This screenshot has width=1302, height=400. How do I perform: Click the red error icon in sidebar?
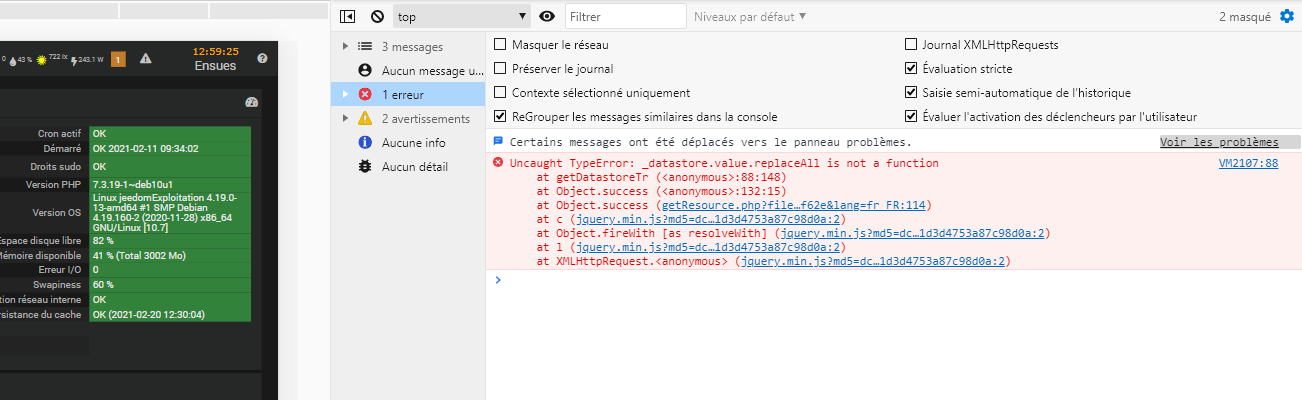(365, 94)
